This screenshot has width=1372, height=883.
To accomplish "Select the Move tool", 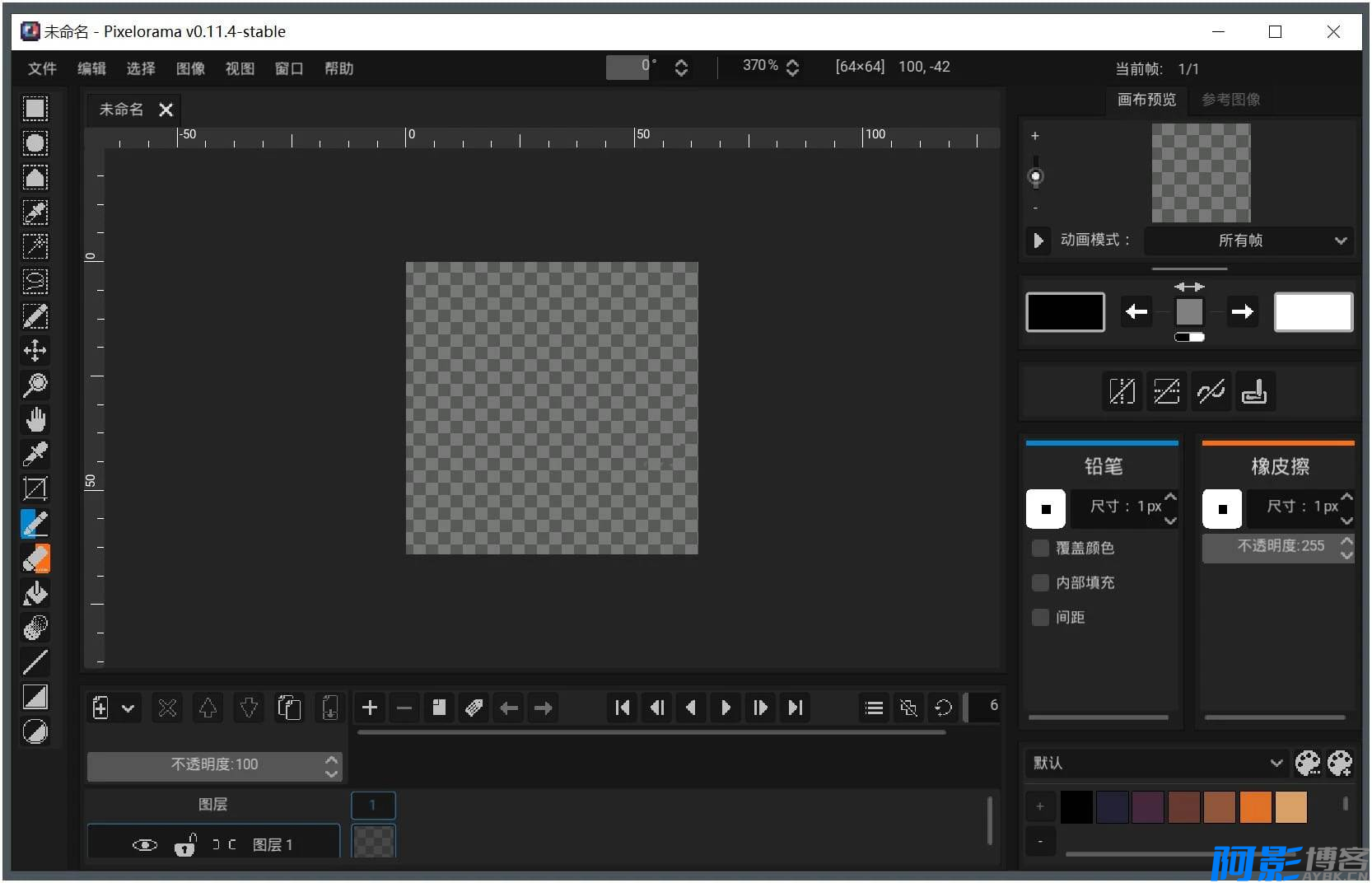I will click(x=35, y=351).
